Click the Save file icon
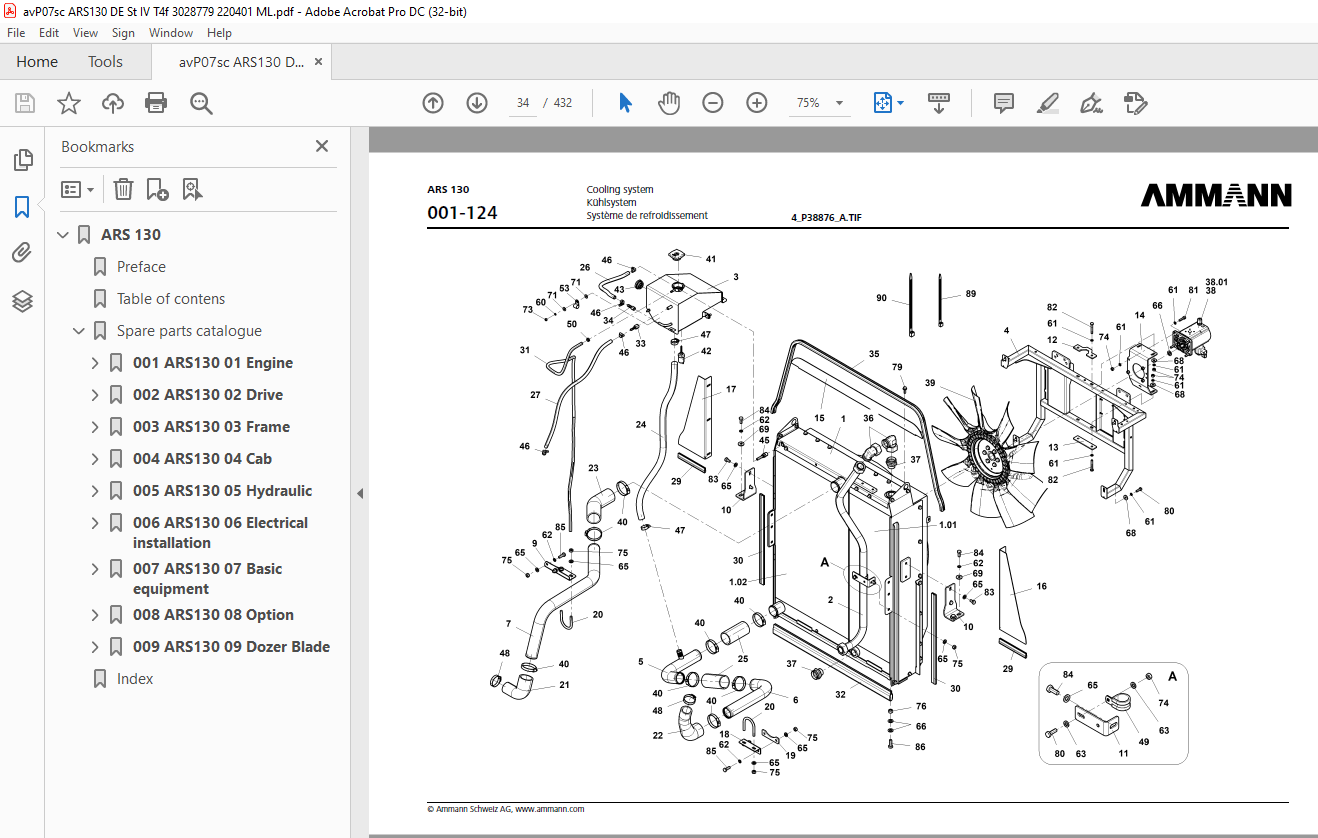The height and width of the screenshot is (838, 1318). coord(25,103)
